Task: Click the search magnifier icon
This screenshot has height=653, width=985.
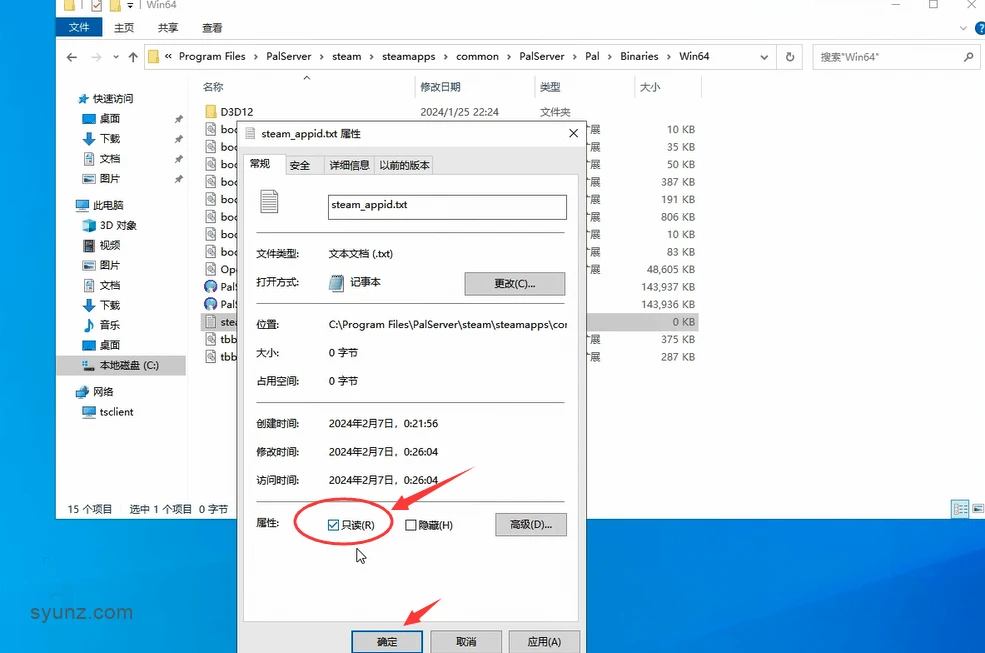Action: coord(968,57)
